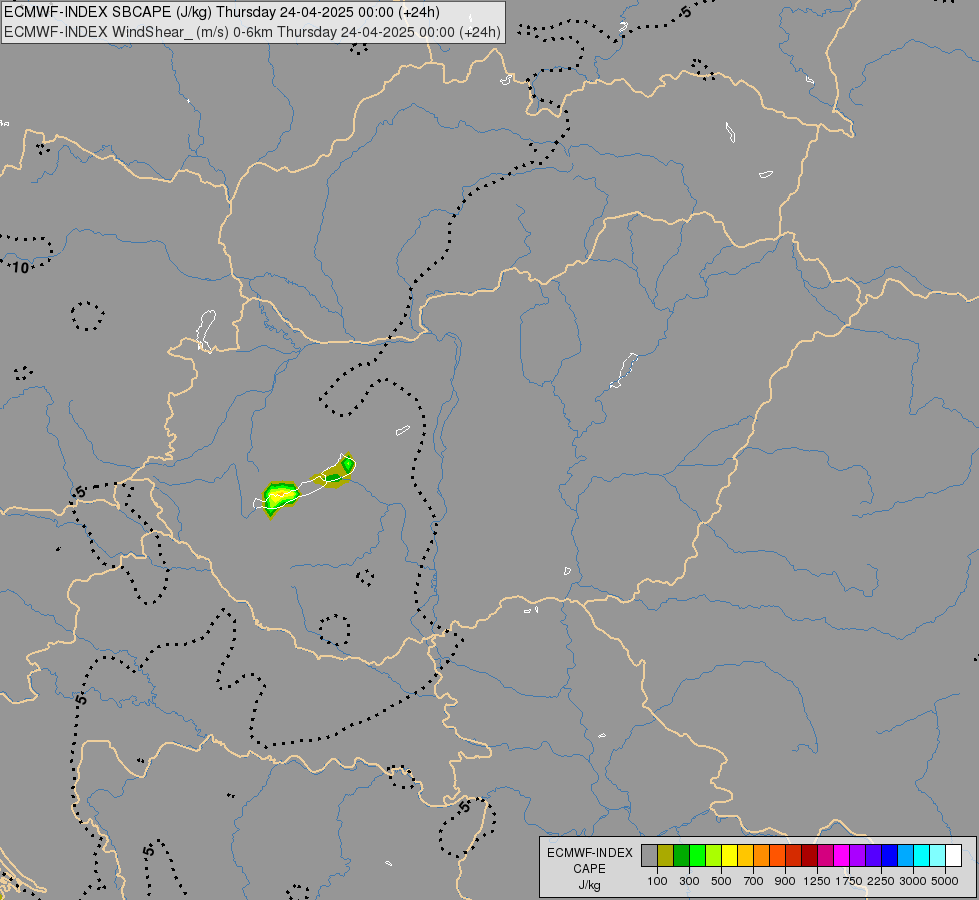
Task: Click the CAPE label in the legend
Action: [x=589, y=869]
